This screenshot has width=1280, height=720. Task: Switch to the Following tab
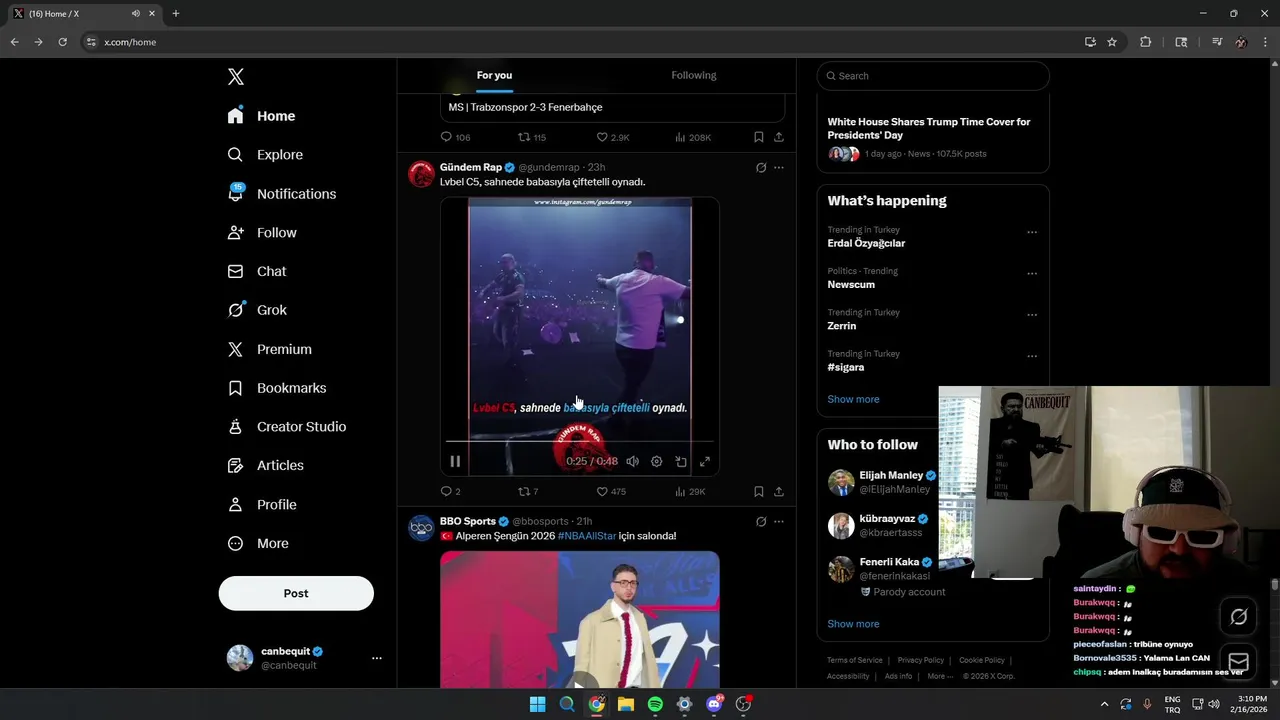pyautogui.click(x=694, y=75)
